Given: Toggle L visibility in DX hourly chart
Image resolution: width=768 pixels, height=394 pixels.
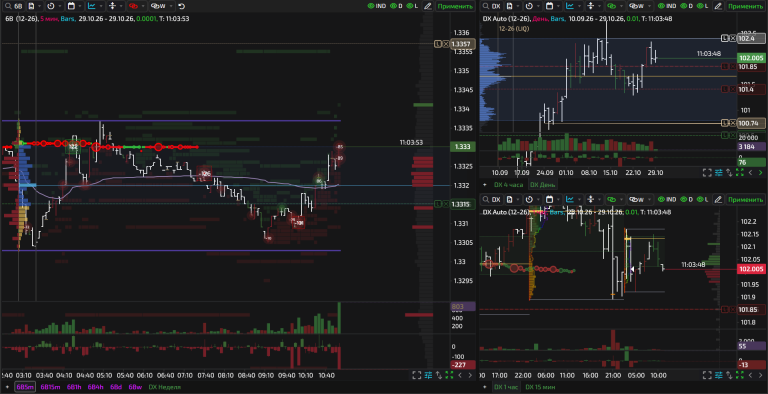Looking at the screenshot, I should click(x=703, y=199).
